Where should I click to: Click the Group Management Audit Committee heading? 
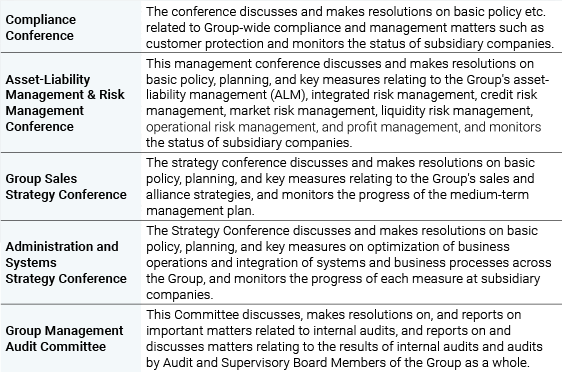(x=64, y=339)
